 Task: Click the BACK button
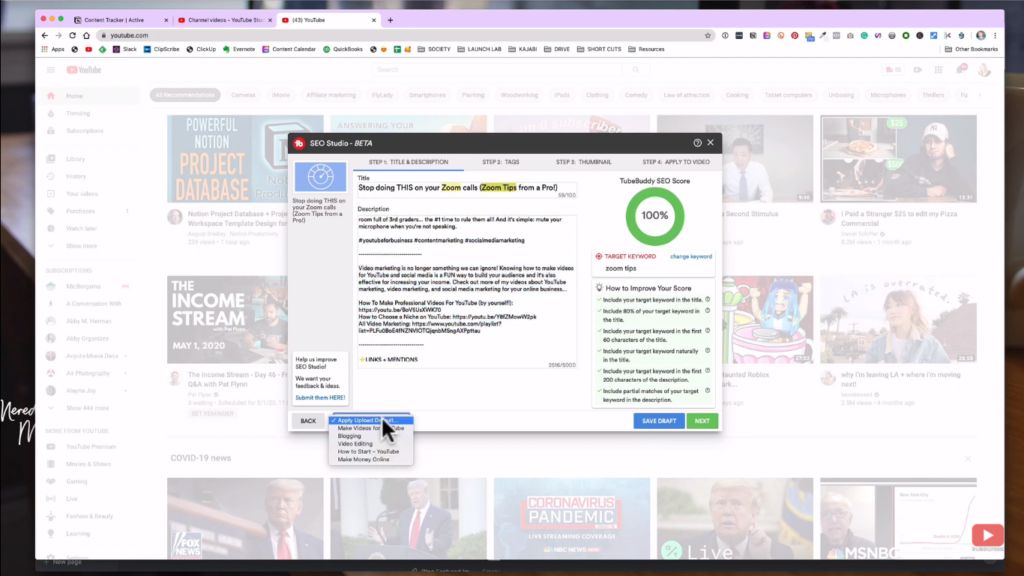308,421
